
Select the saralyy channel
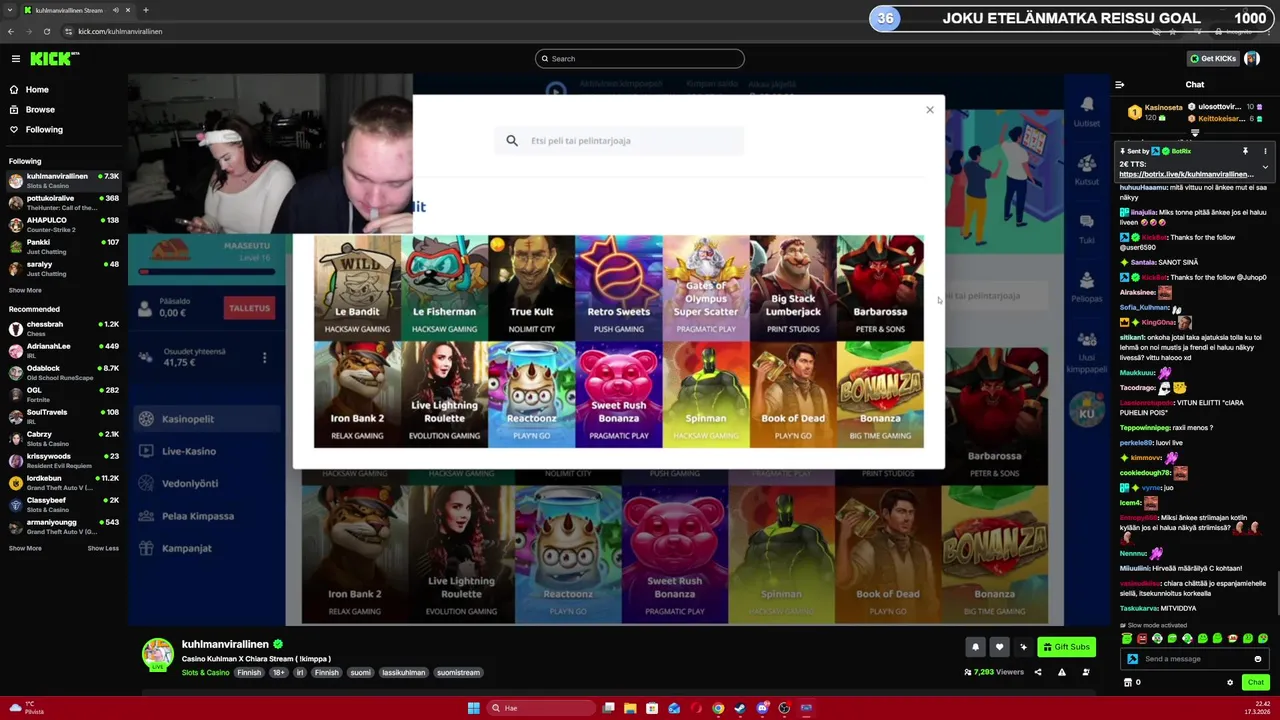[63, 269]
